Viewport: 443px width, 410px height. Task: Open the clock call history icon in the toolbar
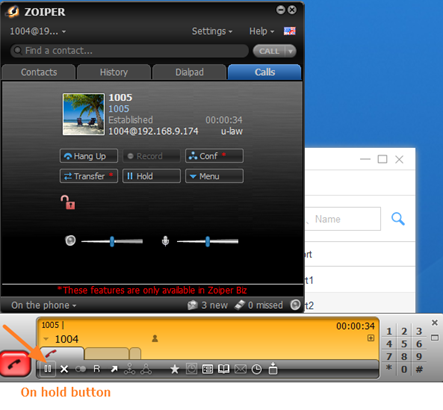(257, 369)
